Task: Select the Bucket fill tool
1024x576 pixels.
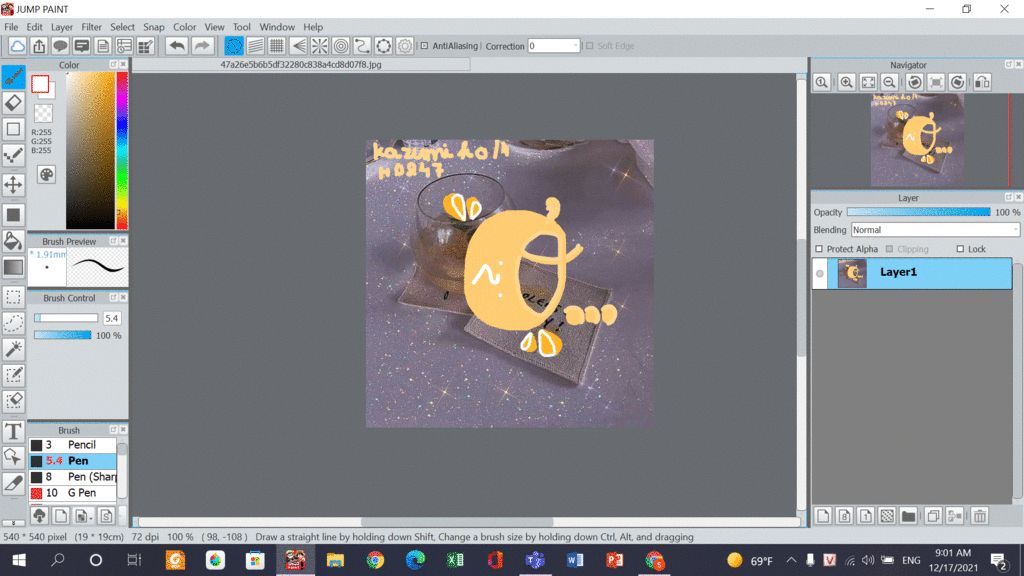Action: 13,241
